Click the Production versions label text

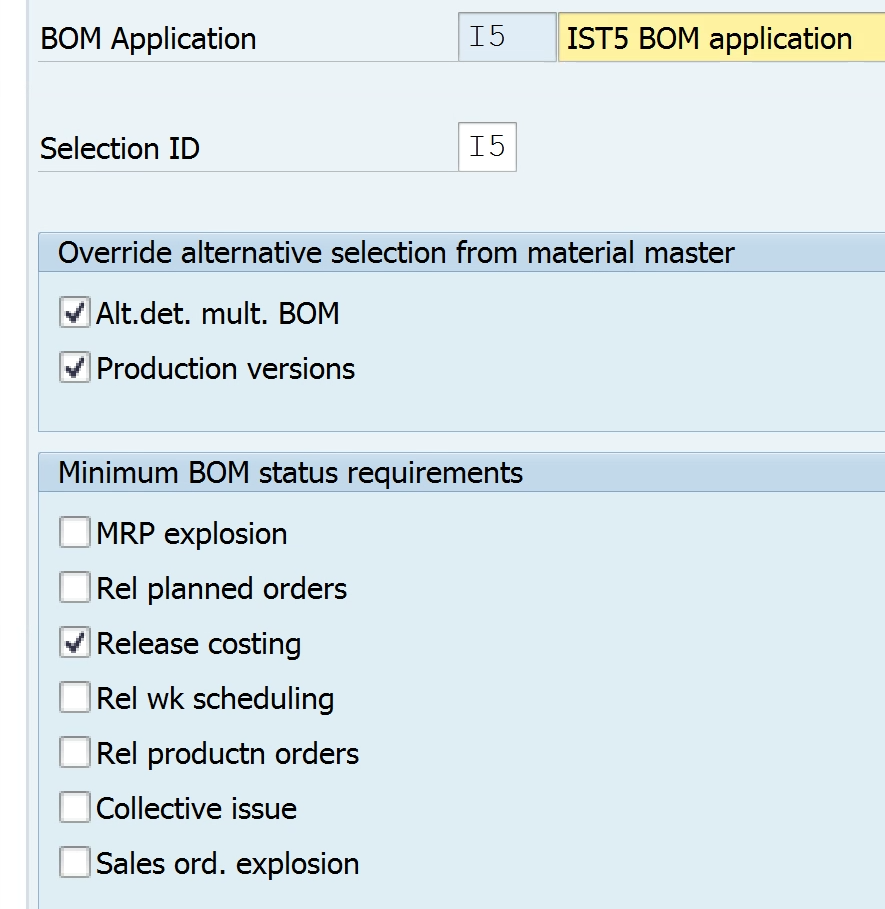[x=225, y=369]
